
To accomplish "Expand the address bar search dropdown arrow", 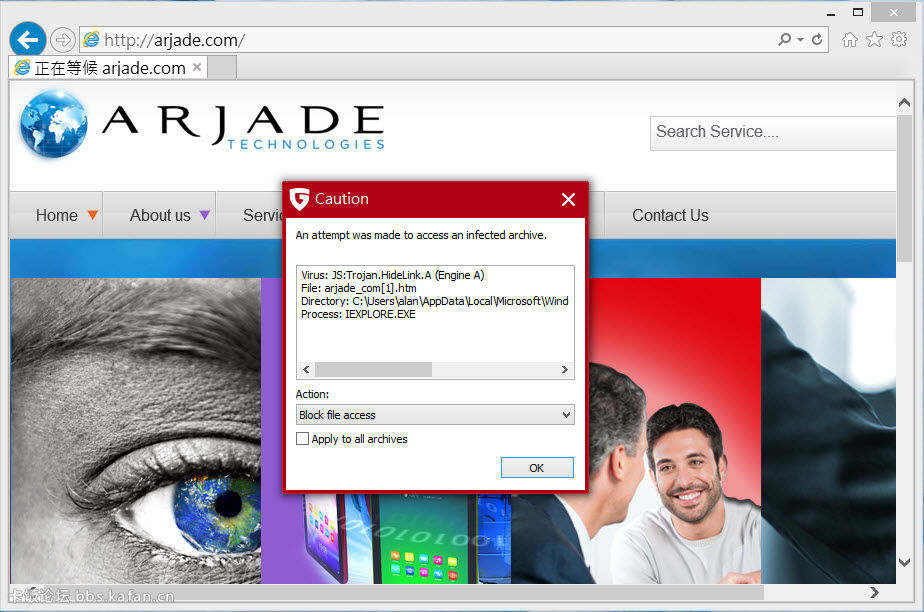I will pyautogui.click(x=800, y=39).
